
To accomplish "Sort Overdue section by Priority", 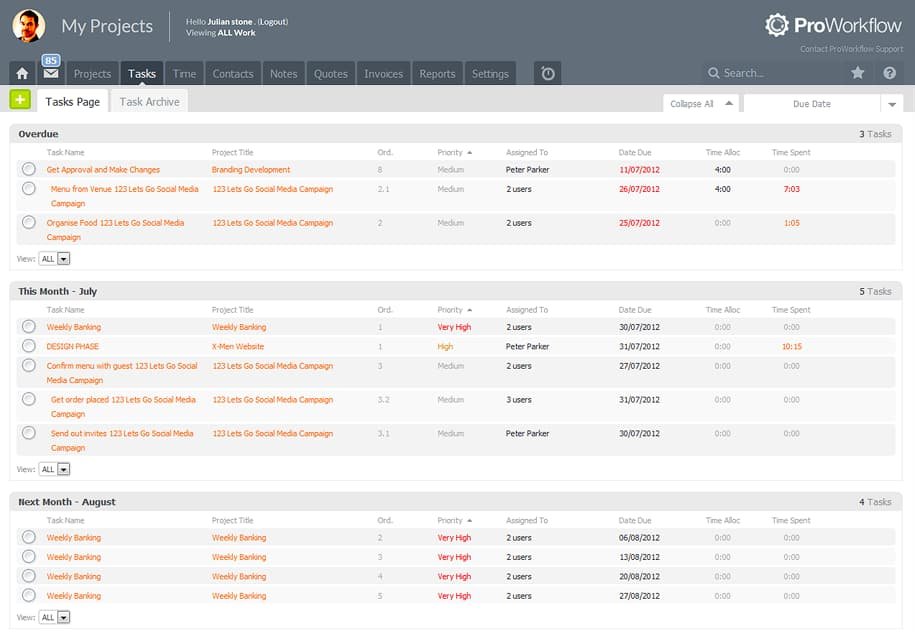I will click(x=454, y=152).
